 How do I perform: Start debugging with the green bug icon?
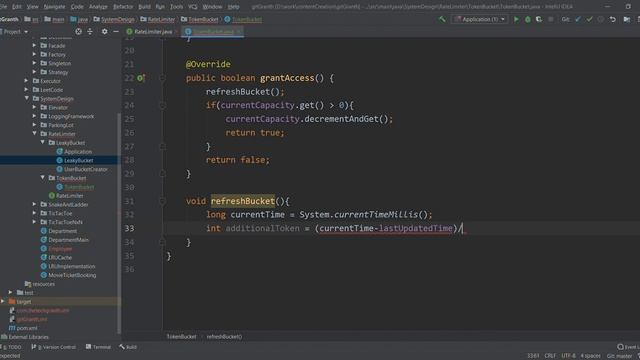527,19
